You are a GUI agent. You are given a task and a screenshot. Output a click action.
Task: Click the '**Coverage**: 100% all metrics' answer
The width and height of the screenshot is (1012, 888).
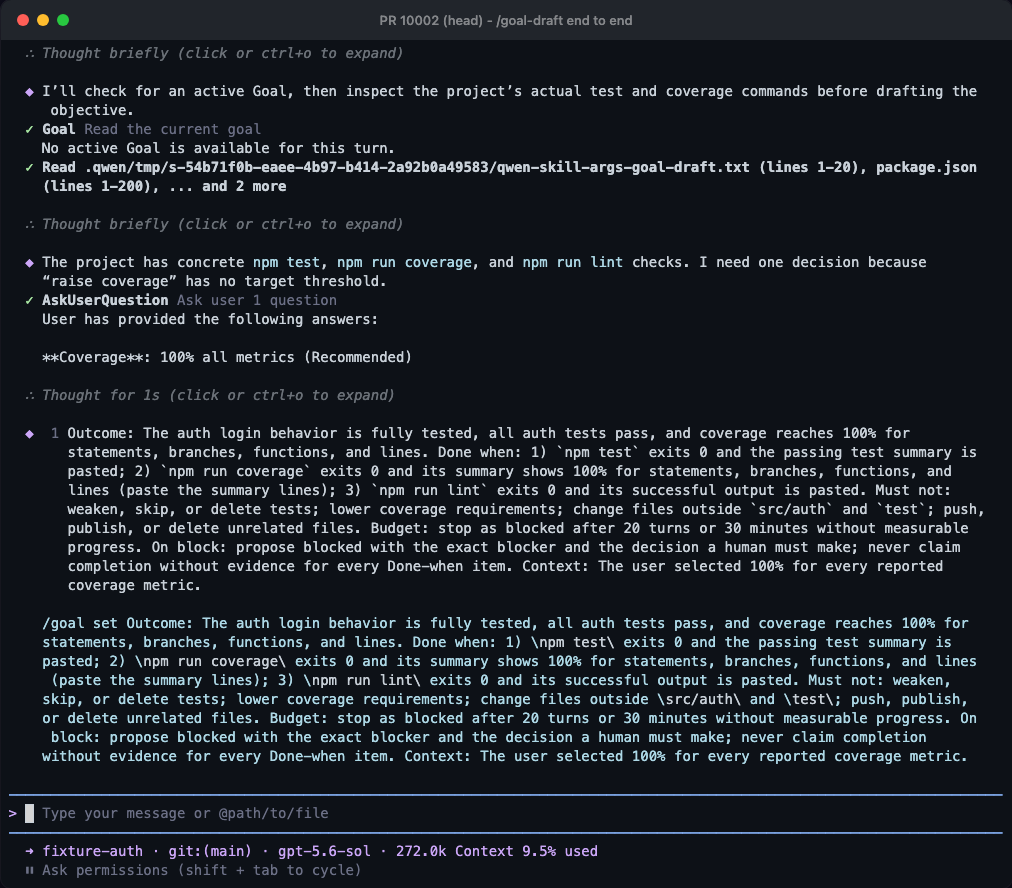227,357
